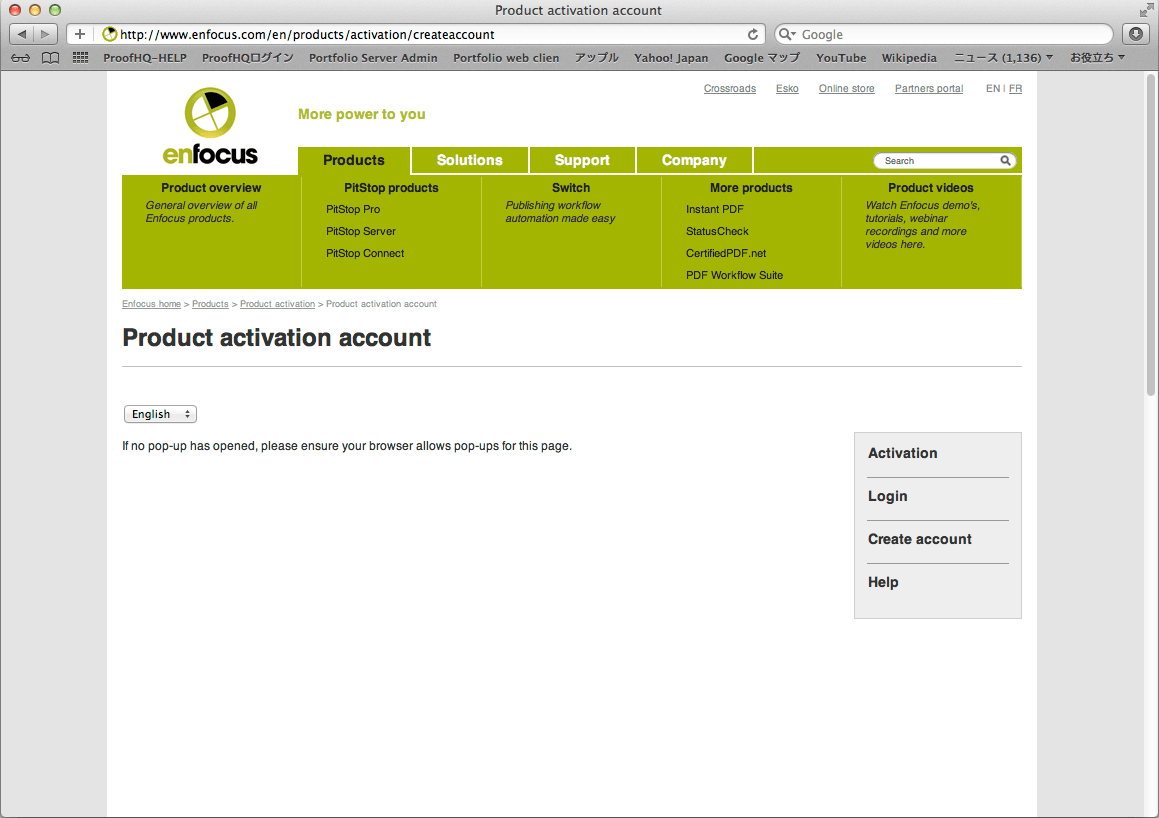Click the Downloads button in toolbar
Viewport: 1159px width, 818px height.
(1136, 34)
